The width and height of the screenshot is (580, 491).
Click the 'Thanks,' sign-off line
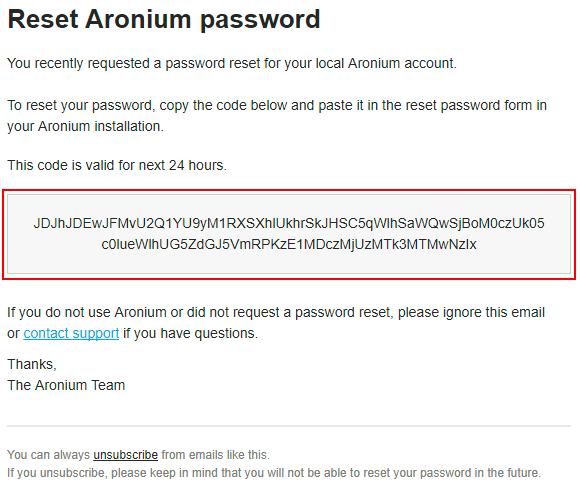pyautogui.click(x=32, y=364)
